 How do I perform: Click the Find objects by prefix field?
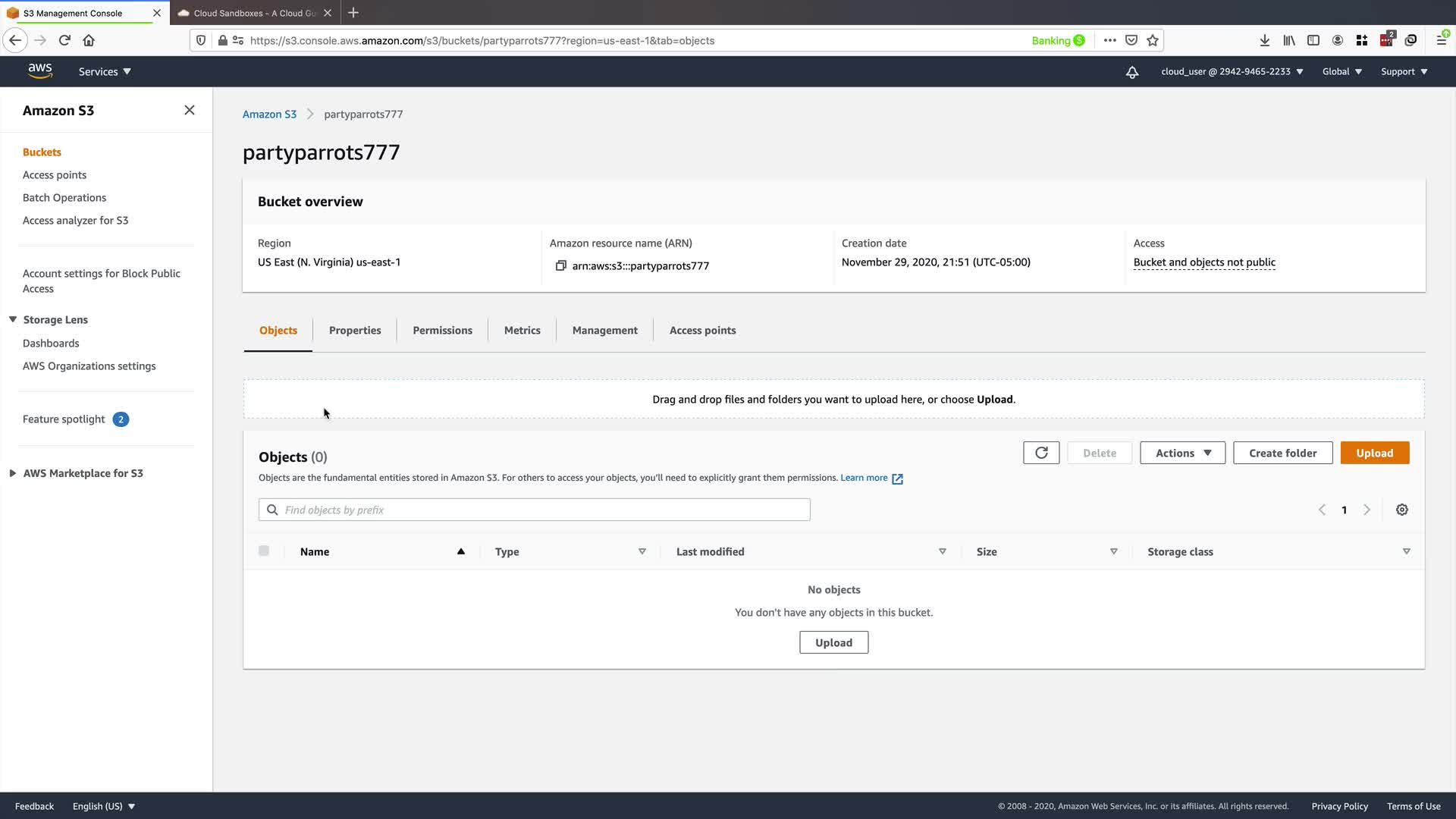535,510
